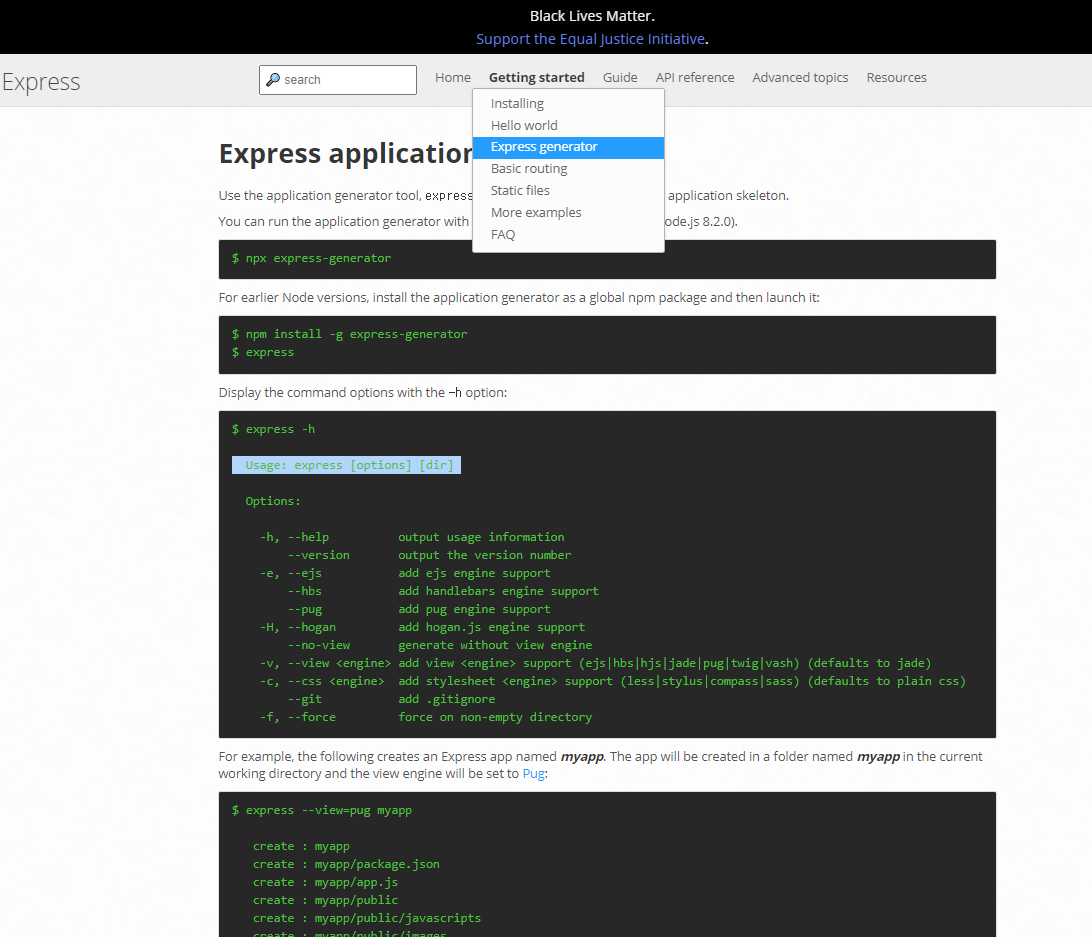Open the FAQ page from the menu
The image size is (1092, 937).
(x=503, y=234)
